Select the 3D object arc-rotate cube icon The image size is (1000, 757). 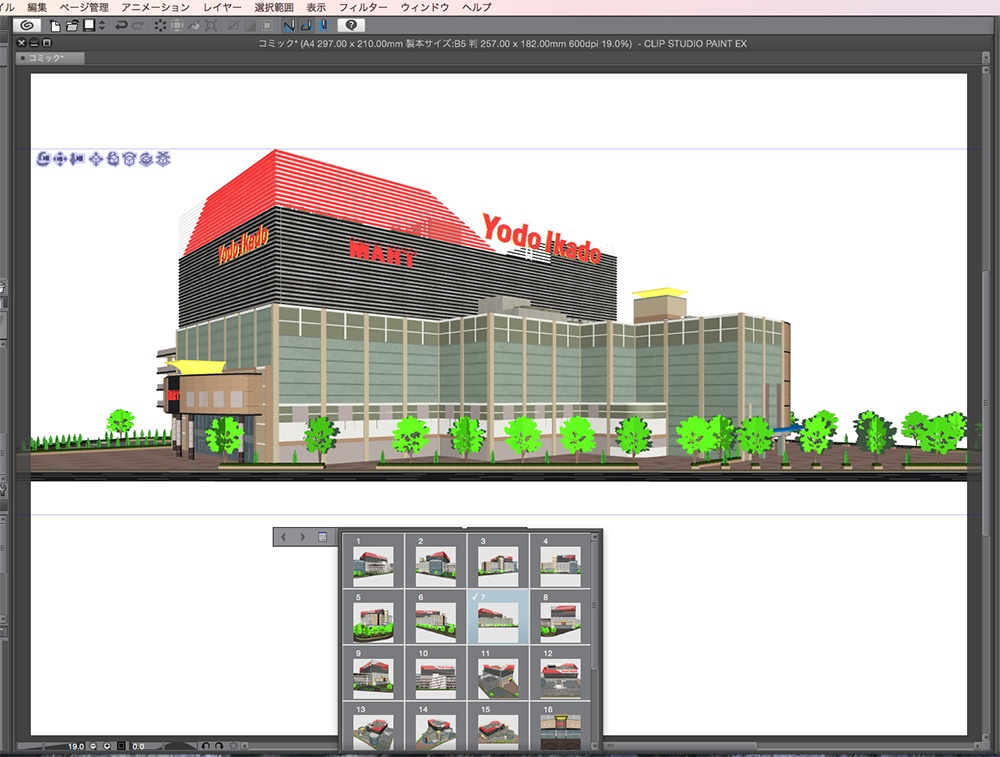pyautogui.click(x=129, y=159)
